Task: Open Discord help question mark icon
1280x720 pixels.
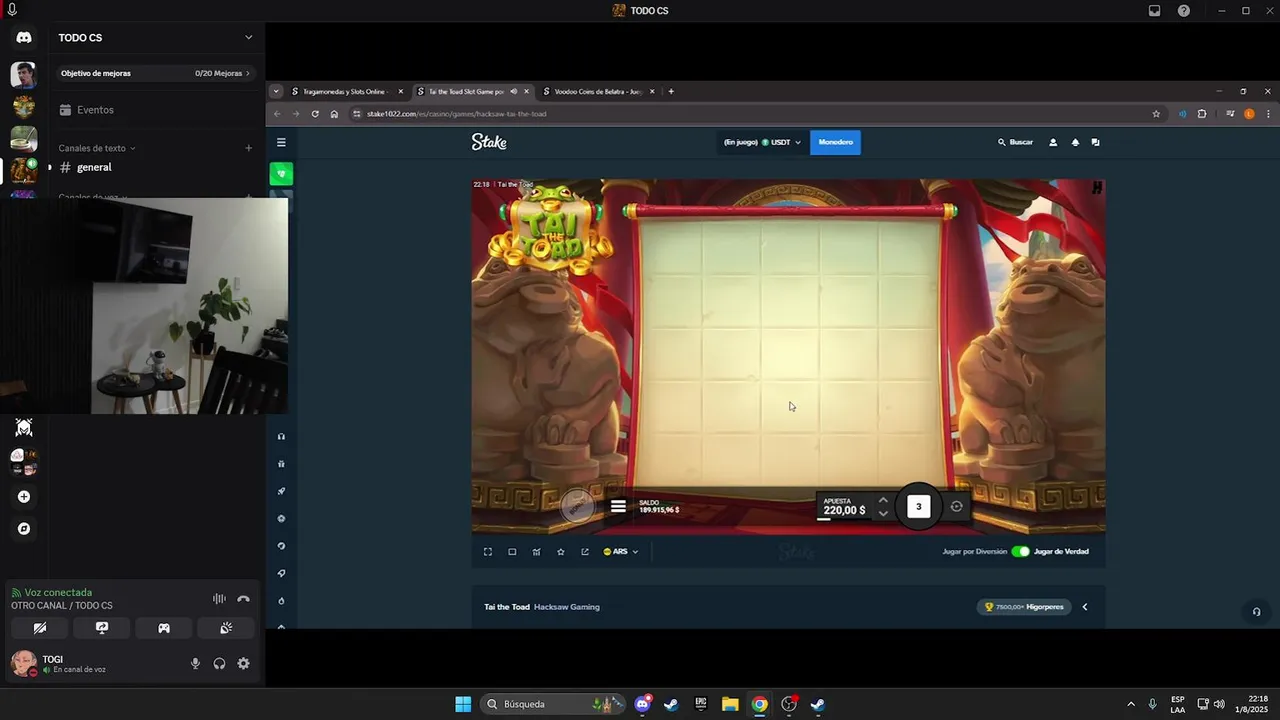Action: point(1184,10)
